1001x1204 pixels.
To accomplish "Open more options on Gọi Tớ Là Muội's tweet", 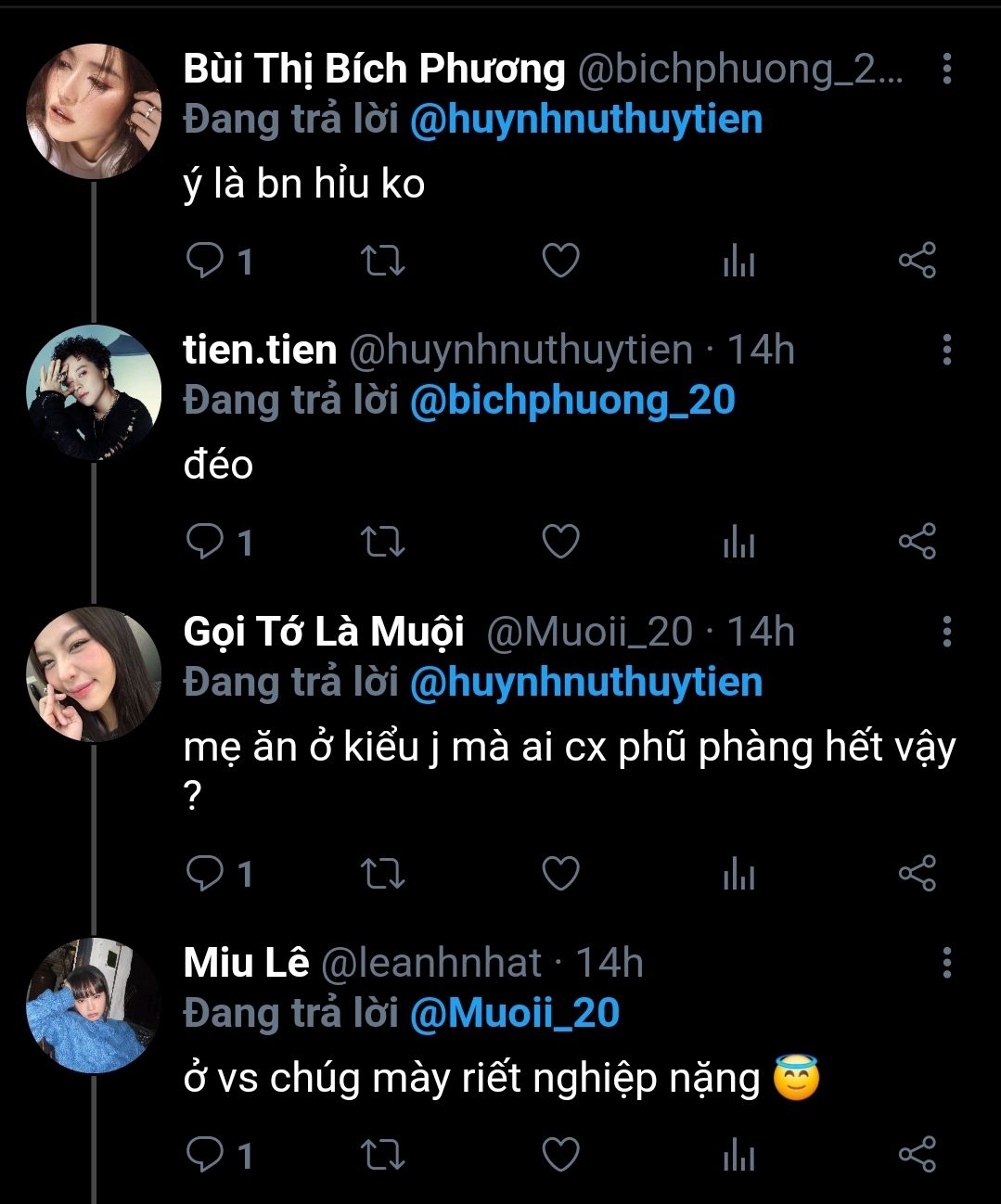I will click(x=946, y=632).
